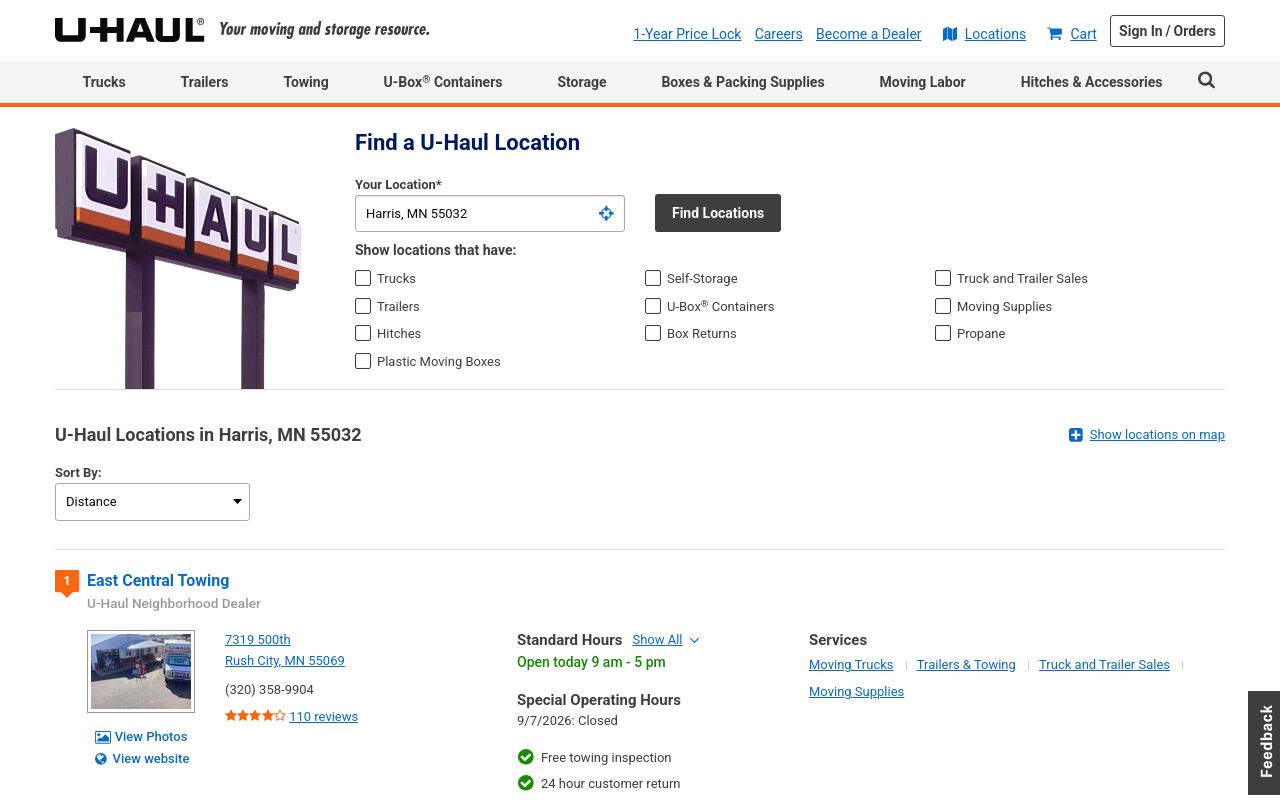Open the 110 reviews link
The height and width of the screenshot is (800, 1280).
coord(323,716)
